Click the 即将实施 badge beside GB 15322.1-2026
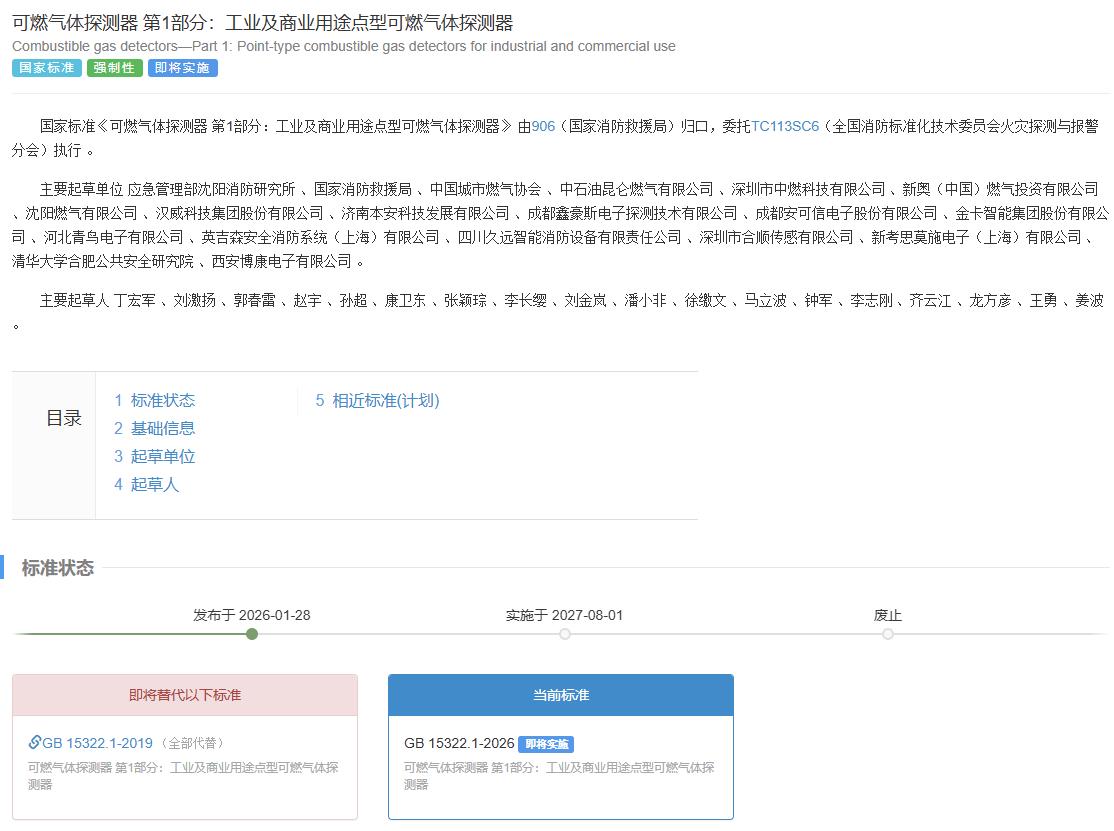The height and width of the screenshot is (831, 1114). pyautogui.click(x=546, y=744)
